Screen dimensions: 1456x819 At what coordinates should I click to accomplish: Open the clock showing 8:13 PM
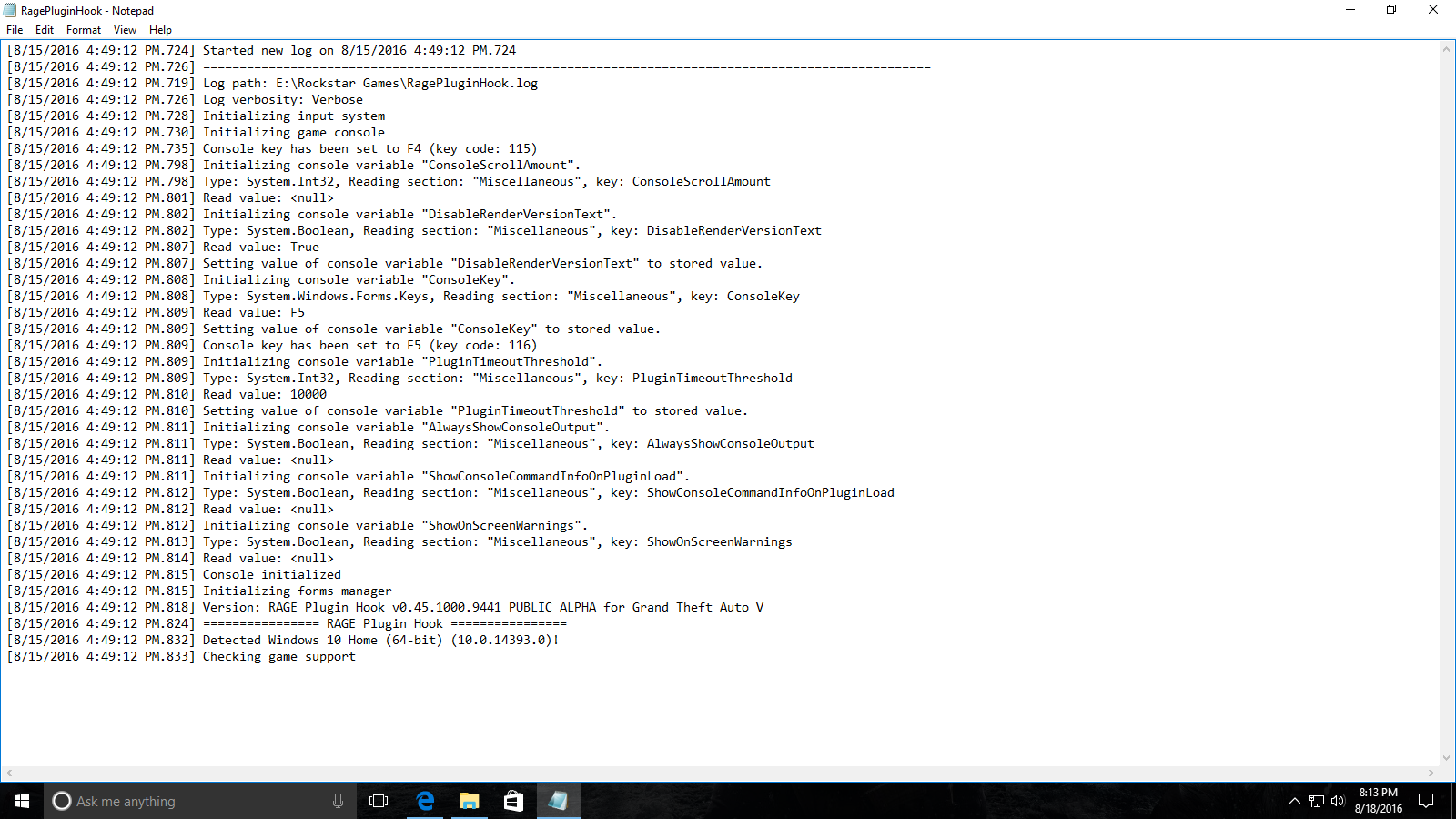pos(1378,801)
